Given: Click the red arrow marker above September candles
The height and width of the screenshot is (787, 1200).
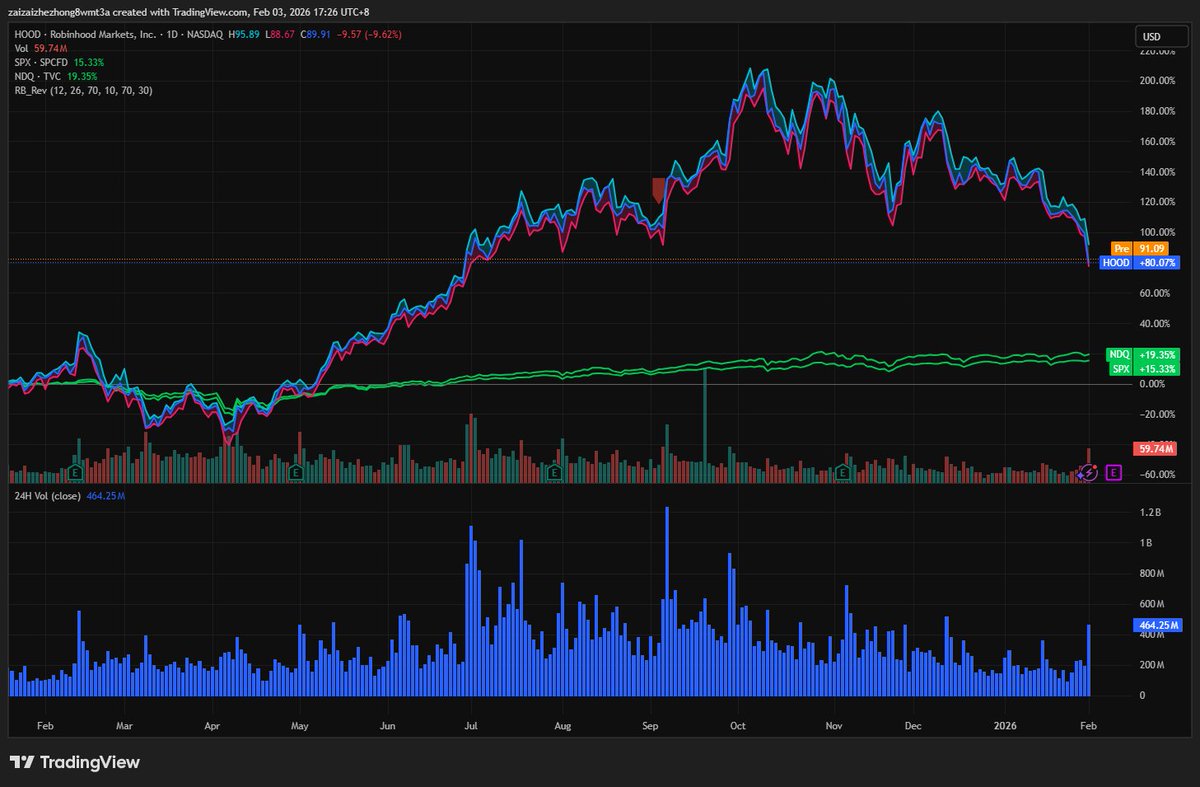Looking at the screenshot, I should coord(659,188).
